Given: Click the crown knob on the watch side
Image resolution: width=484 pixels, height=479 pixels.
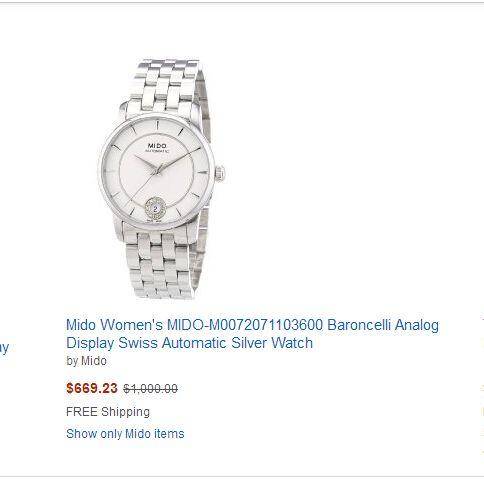Looking at the screenshot, I should (x=220, y=174).
